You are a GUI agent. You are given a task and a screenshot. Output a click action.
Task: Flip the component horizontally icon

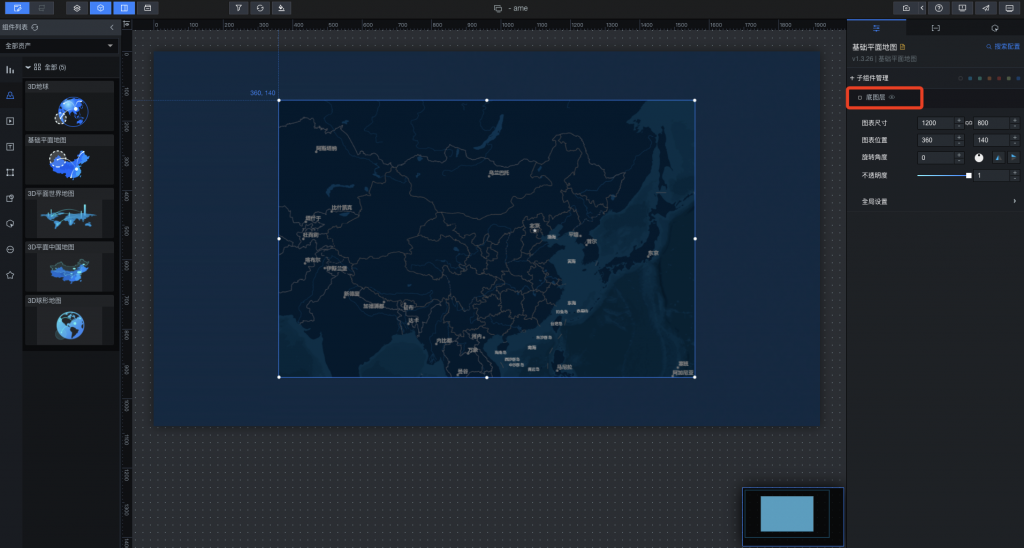coord(999,157)
